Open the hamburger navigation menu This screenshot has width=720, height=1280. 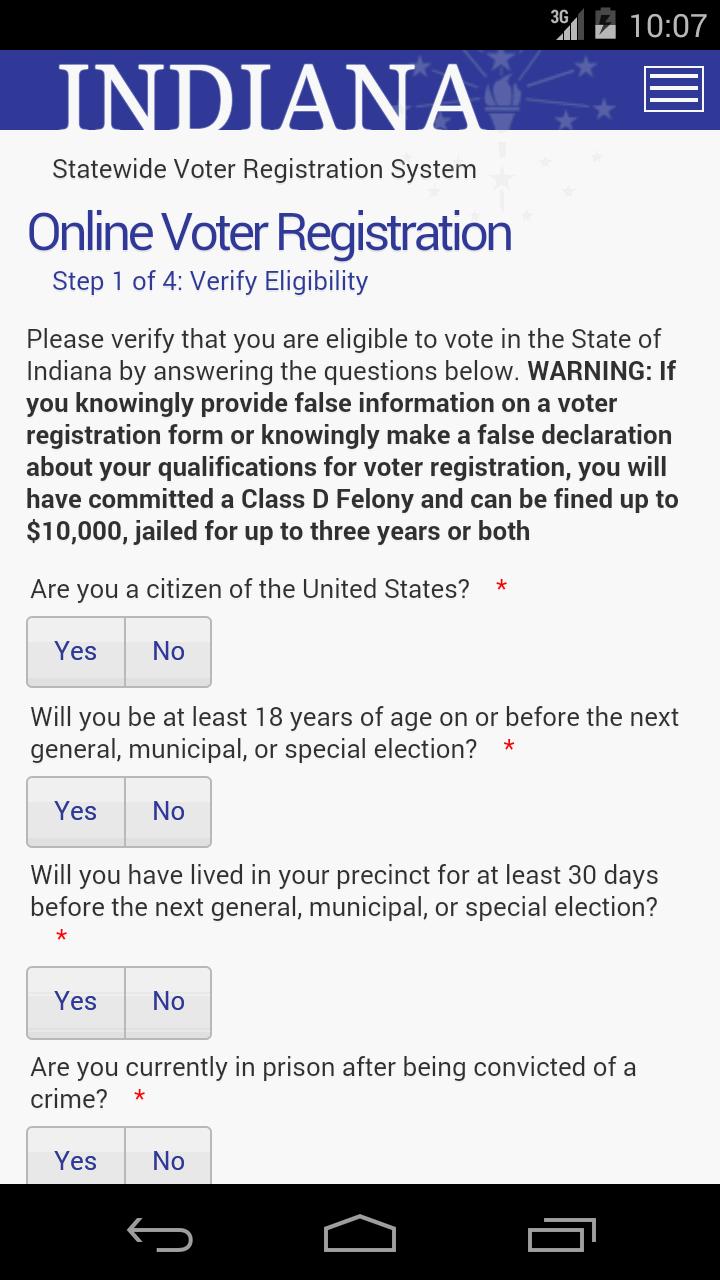click(673, 88)
